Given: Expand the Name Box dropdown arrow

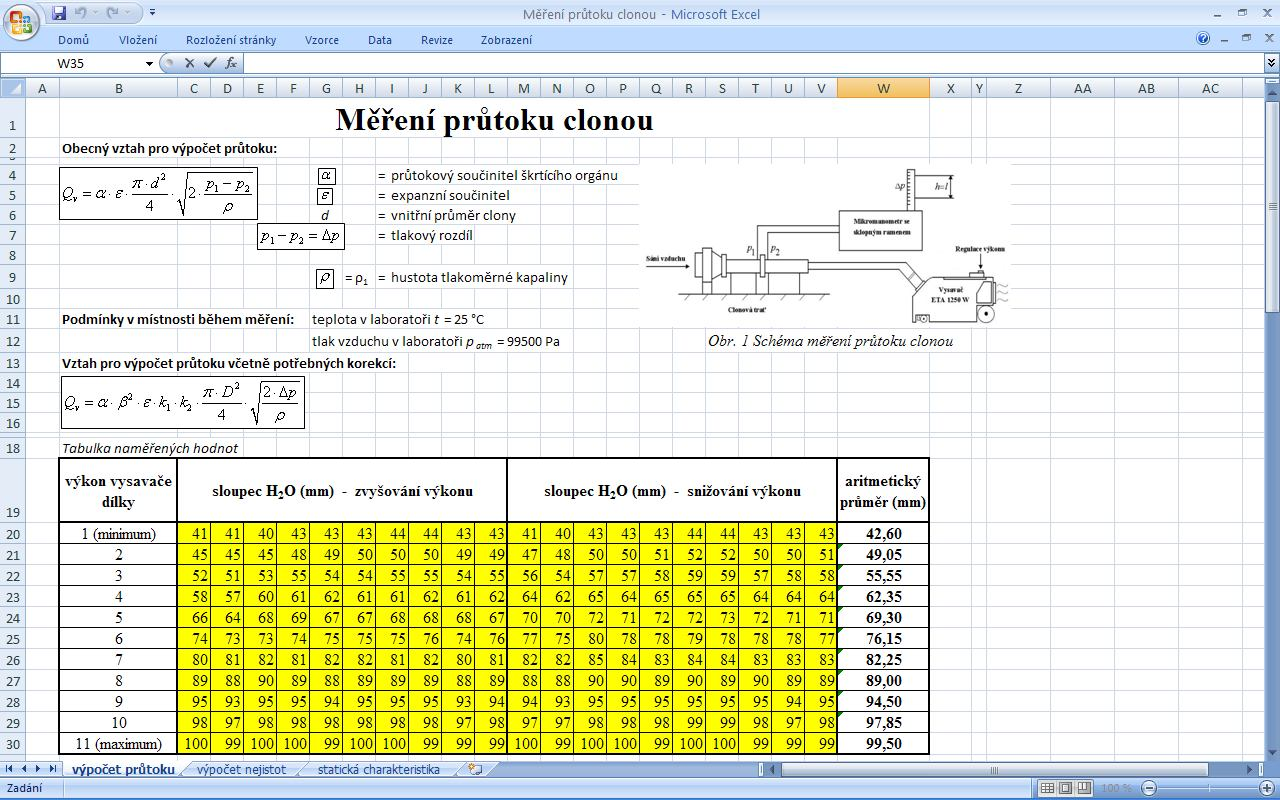Looking at the screenshot, I should coord(150,63).
